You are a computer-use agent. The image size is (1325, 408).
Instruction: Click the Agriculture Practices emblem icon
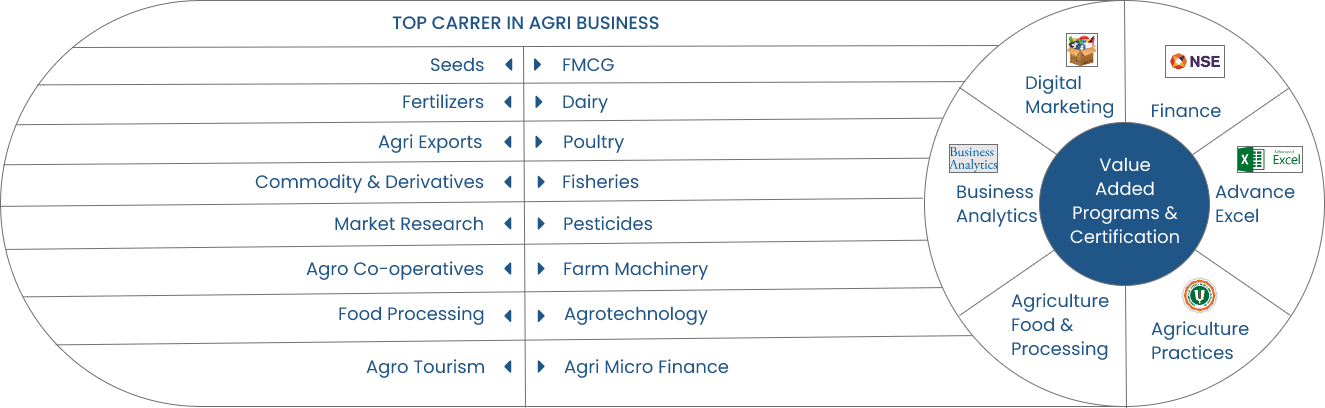1199,296
